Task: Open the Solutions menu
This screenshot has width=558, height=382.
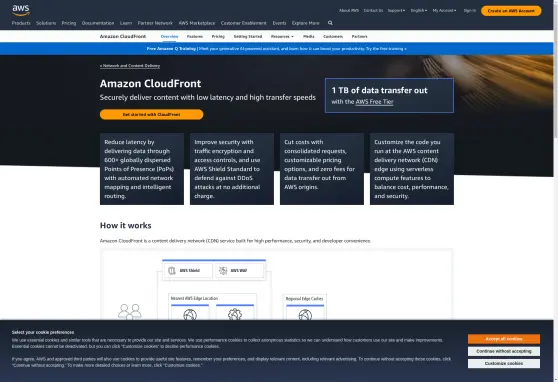Action: coord(46,23)
